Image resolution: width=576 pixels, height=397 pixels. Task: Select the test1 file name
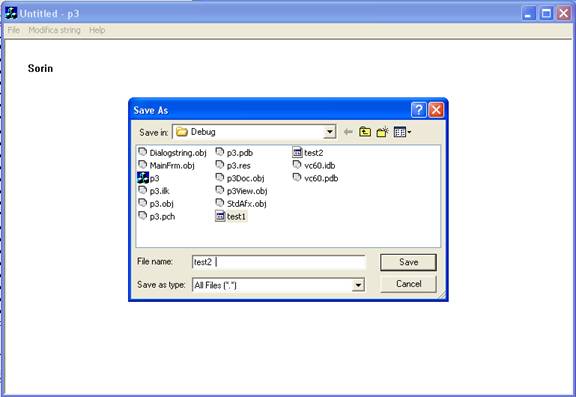pos(236,217)
